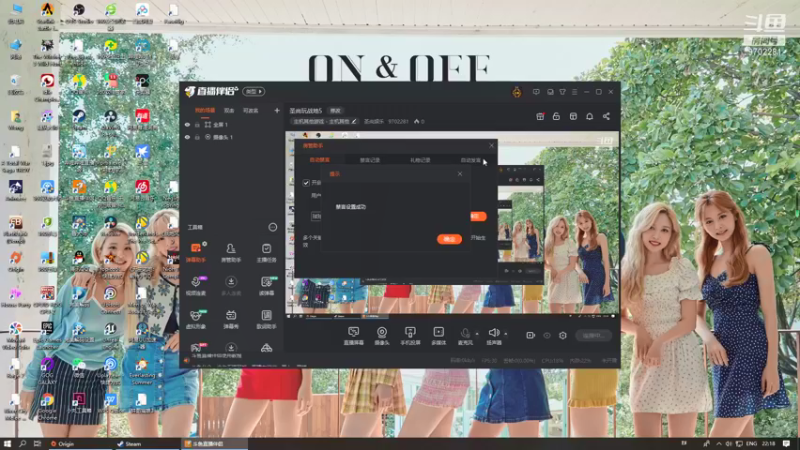Show hidden tray icons chevron
This screenshot has width=800, height=450.
coord(719,444)
